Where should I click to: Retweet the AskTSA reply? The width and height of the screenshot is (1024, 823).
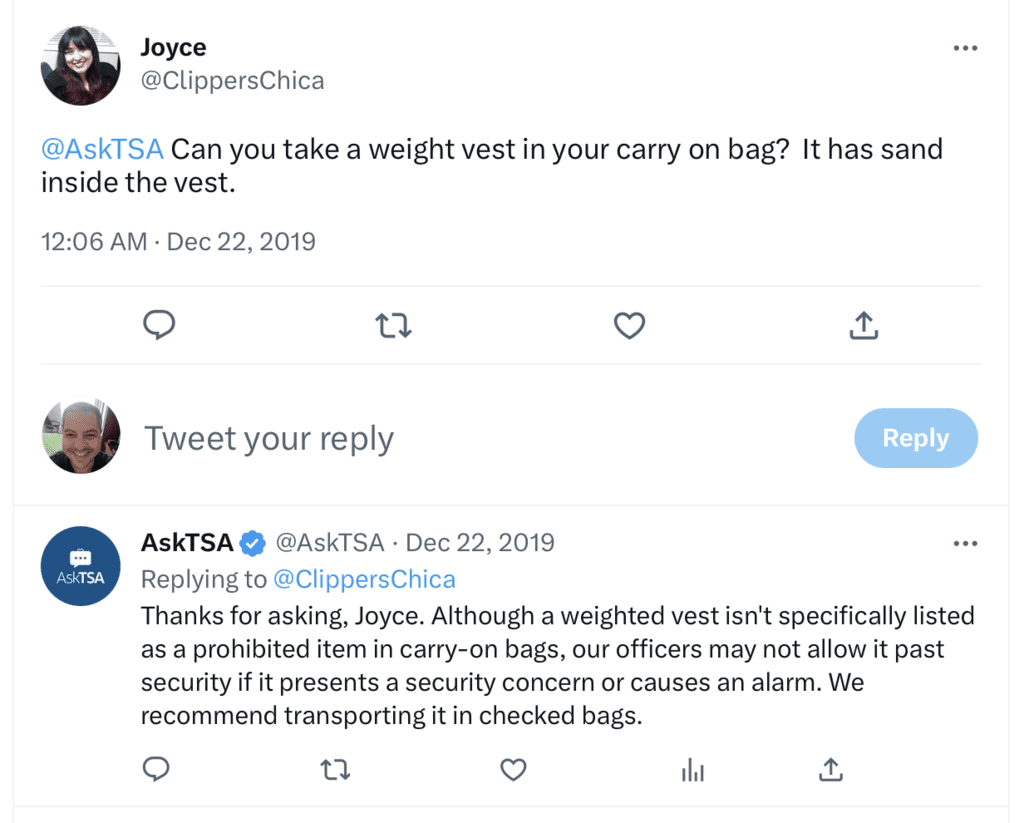click(x=334, y=769)
